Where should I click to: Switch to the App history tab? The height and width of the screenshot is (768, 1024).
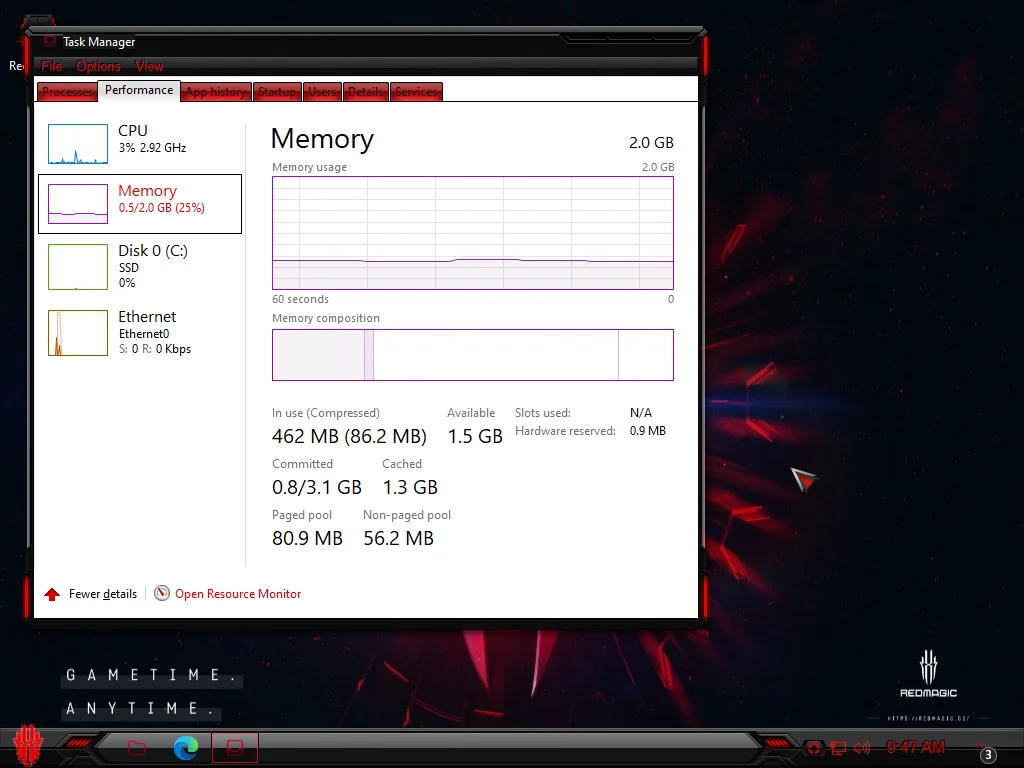click(x=216, y=92)
